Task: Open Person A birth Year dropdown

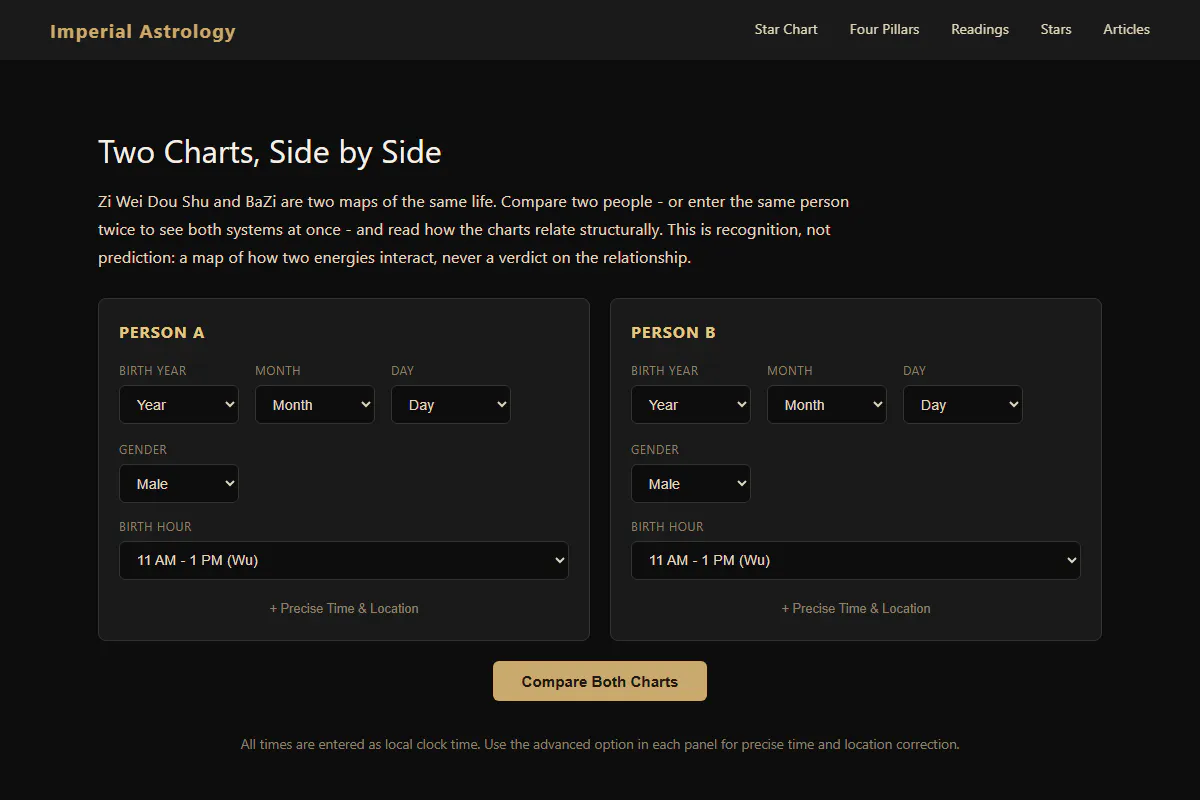Action: pos(179,405)
